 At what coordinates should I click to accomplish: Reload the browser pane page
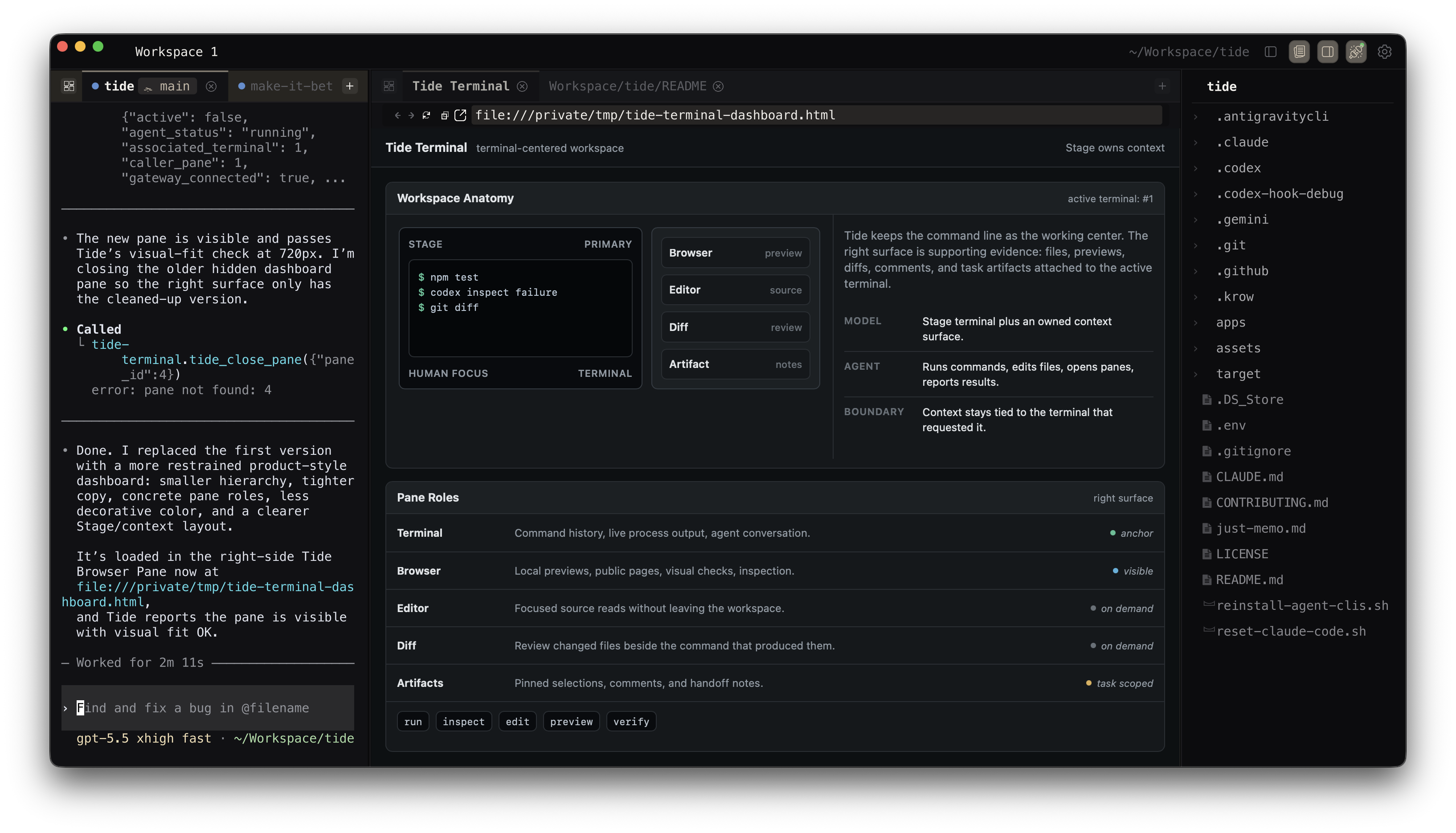click(x=426, y=115)
